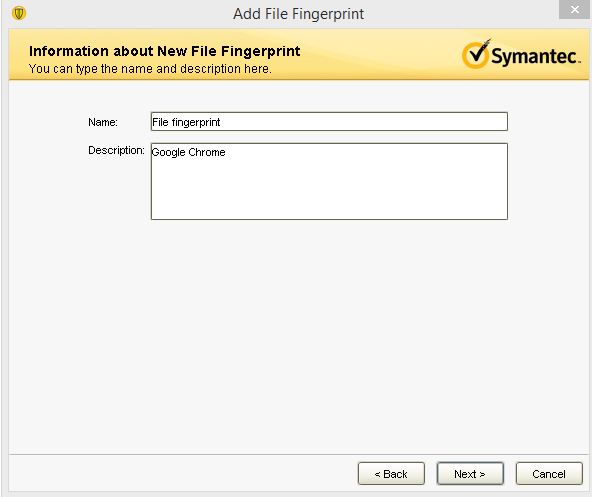Click the "File fingerprint" text in Name box
This screenshot has width=592, height=497.
[x=186, y=122]
